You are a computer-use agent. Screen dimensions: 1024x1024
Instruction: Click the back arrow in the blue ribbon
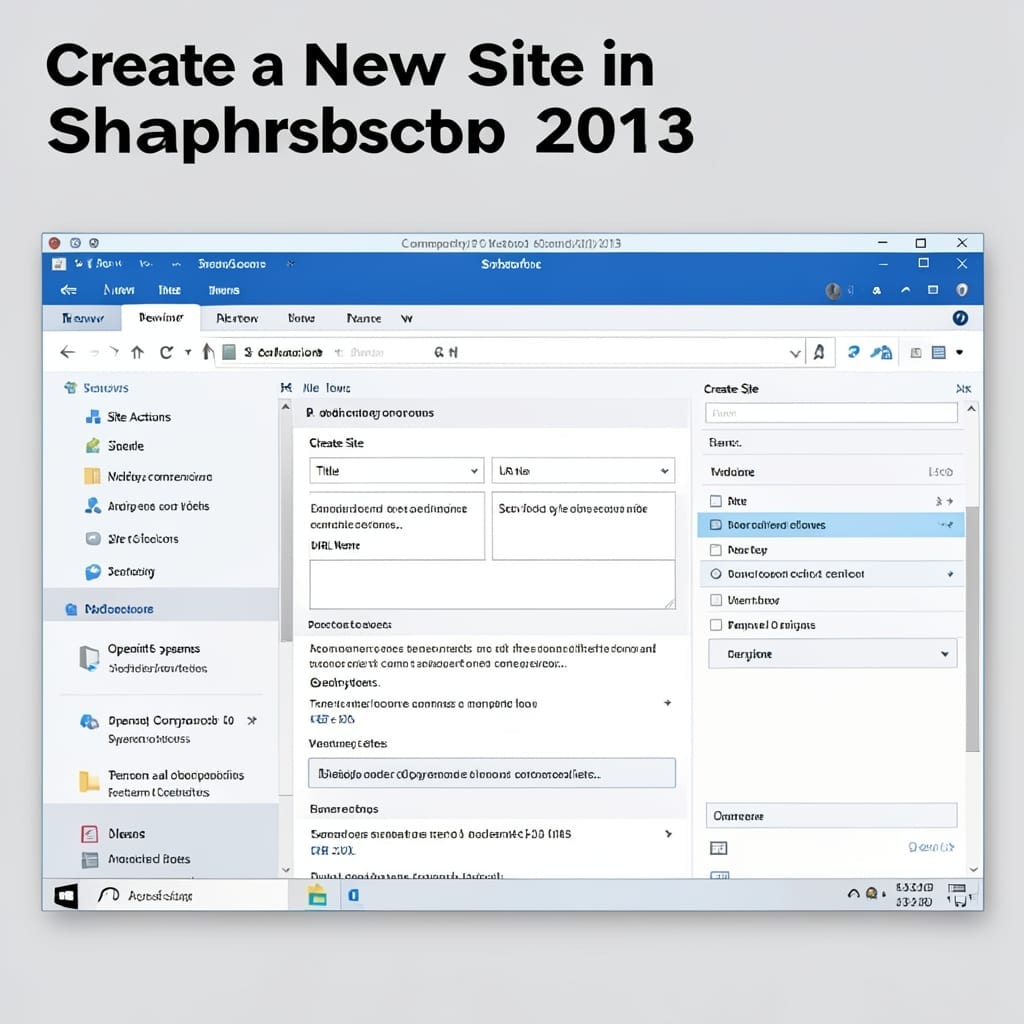coord(69,290)
